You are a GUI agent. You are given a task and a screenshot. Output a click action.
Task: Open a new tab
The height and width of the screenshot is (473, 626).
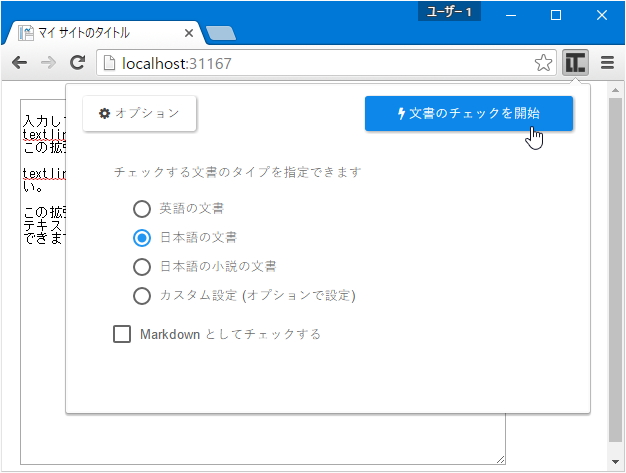point(220,33)
